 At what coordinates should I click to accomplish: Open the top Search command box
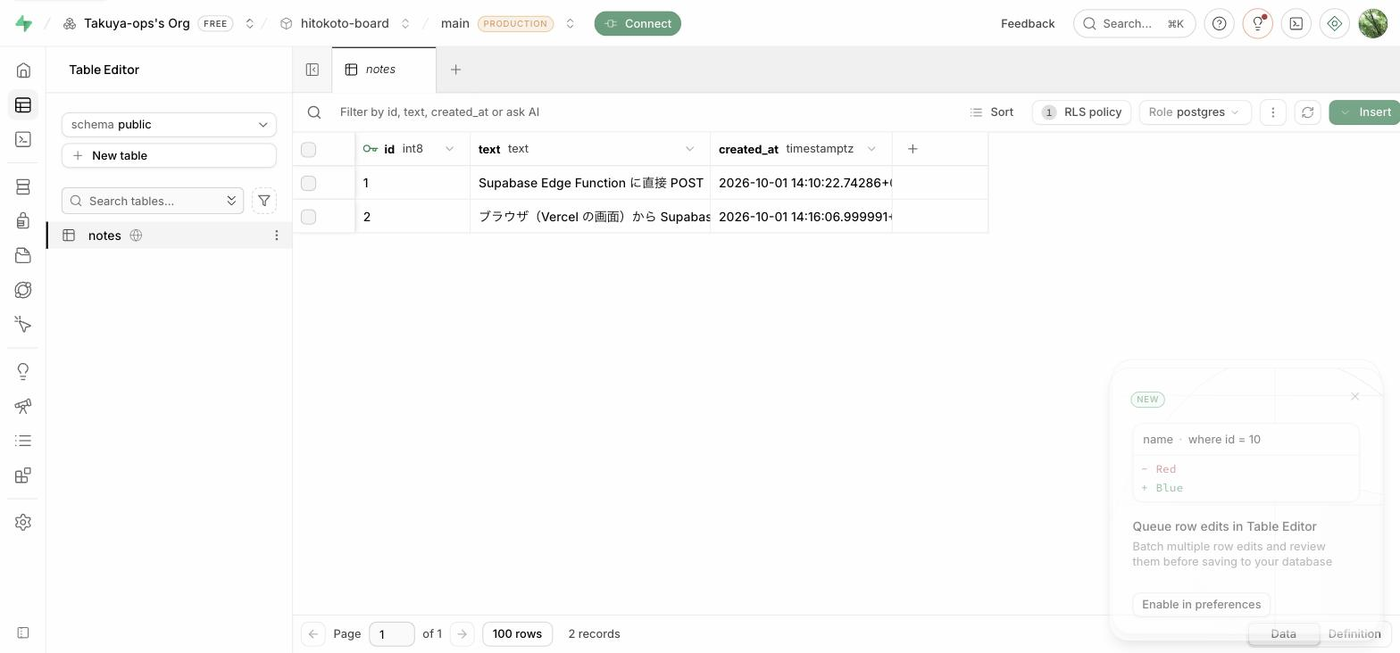coord(1135,23)
